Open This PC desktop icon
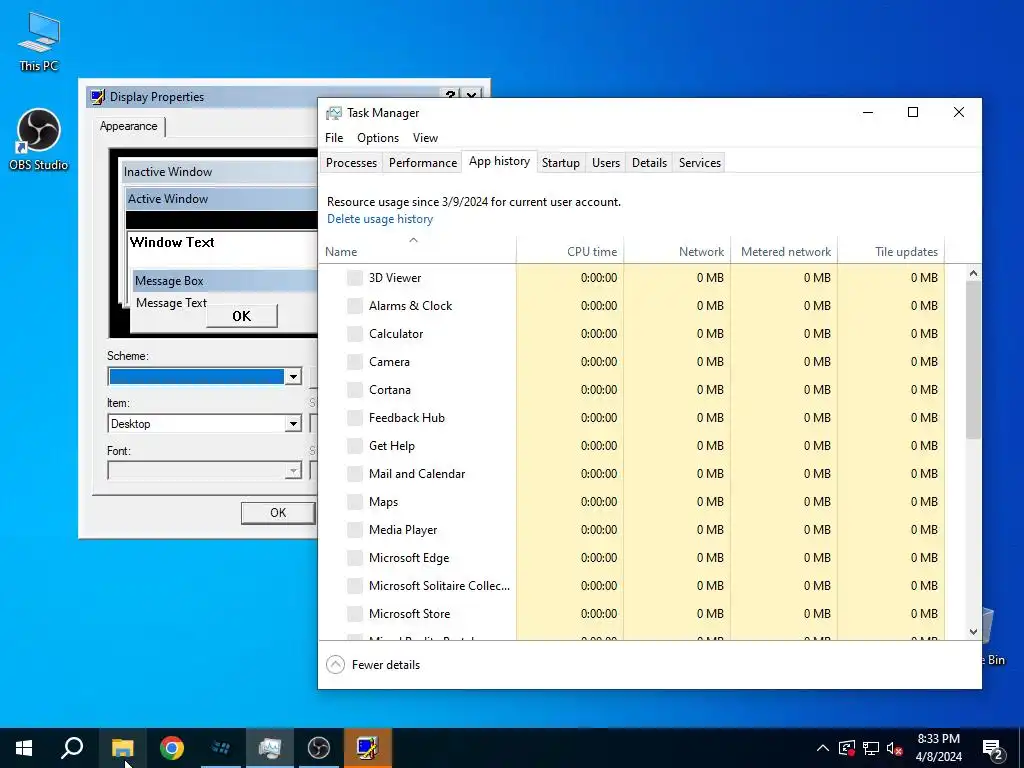1024x768 pixels. click(39, 42)
